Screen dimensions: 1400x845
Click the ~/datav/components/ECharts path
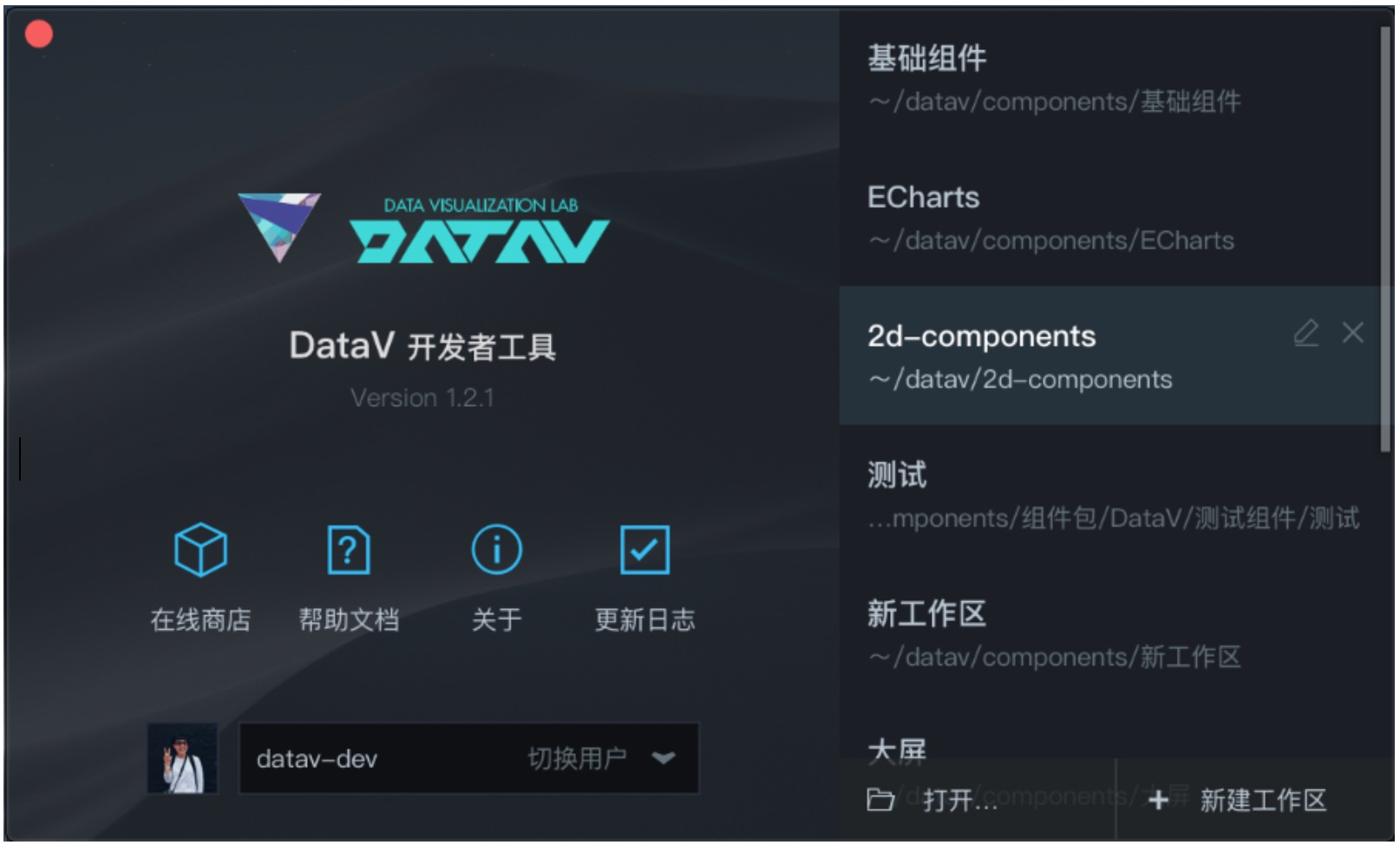click(x=1051, y=240)
